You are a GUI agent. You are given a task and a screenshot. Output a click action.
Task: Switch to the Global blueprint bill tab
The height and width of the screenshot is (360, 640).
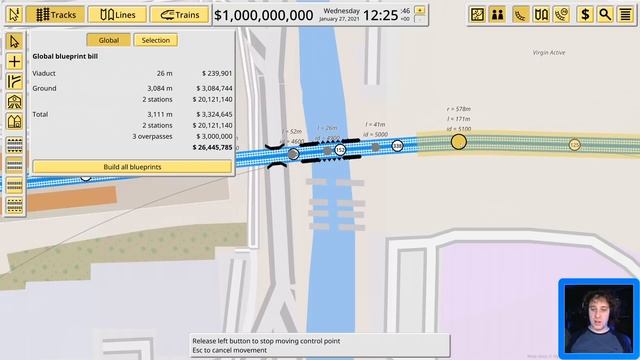[109, 40]
